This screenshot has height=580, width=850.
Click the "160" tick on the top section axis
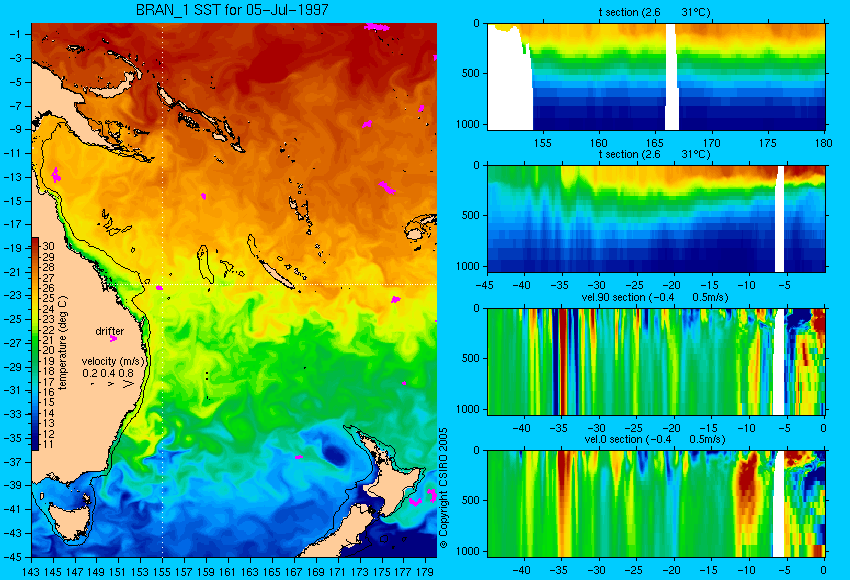click(598, 143)
